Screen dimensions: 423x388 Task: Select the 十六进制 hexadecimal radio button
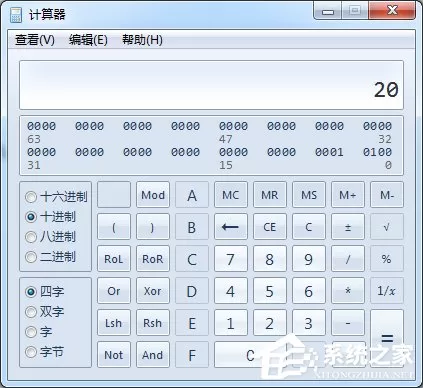[x=31, y=197]
